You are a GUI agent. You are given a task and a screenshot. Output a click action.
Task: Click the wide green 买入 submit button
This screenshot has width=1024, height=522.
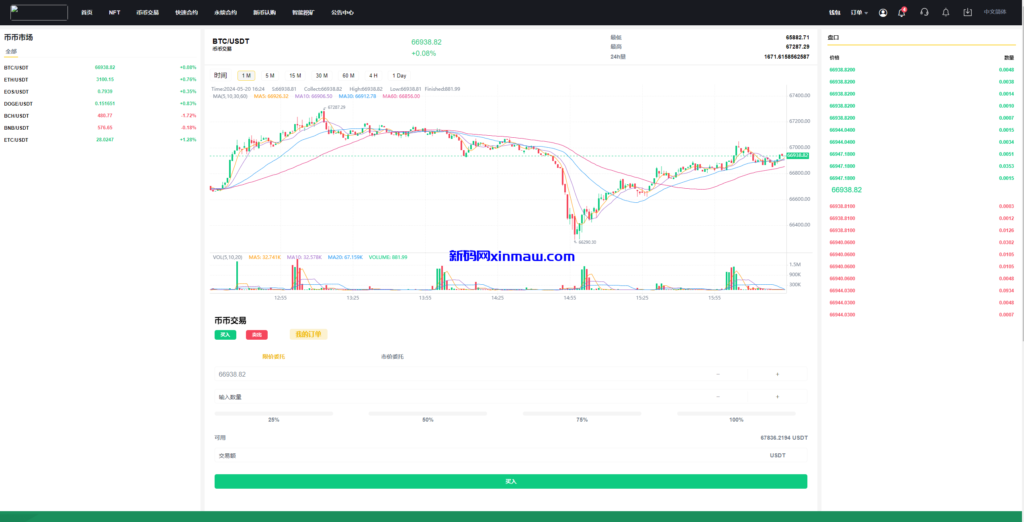pos(510,481)
